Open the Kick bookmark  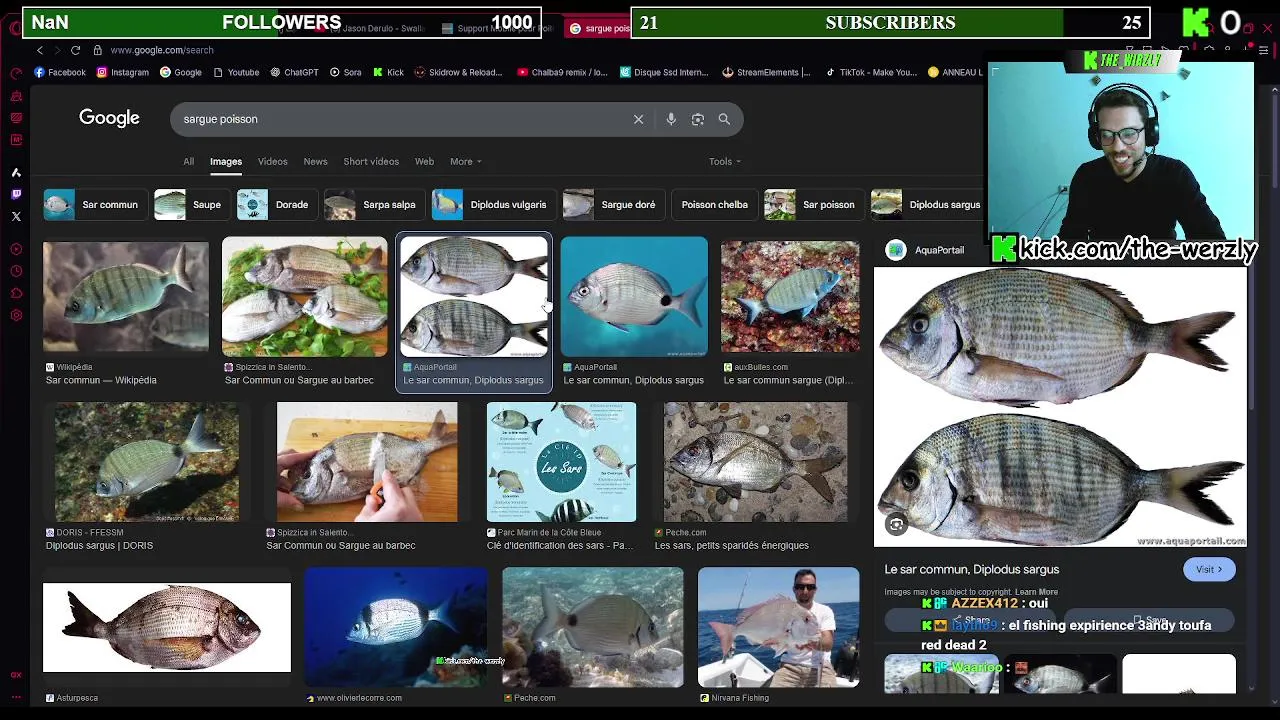388,72
